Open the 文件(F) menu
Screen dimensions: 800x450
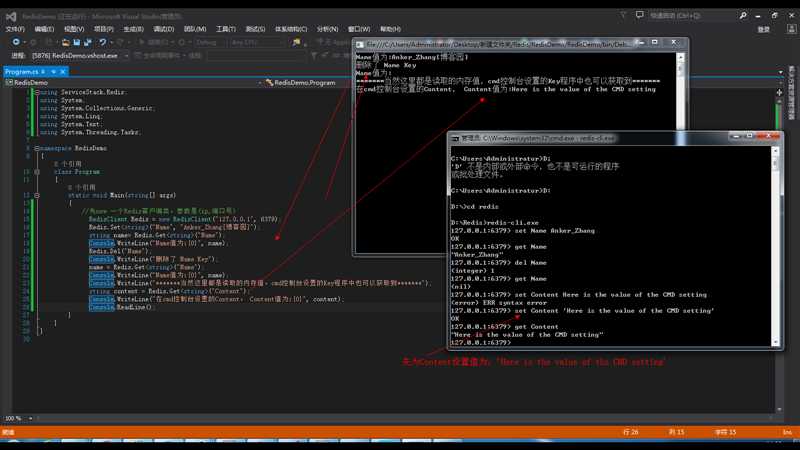click(15, 29)
